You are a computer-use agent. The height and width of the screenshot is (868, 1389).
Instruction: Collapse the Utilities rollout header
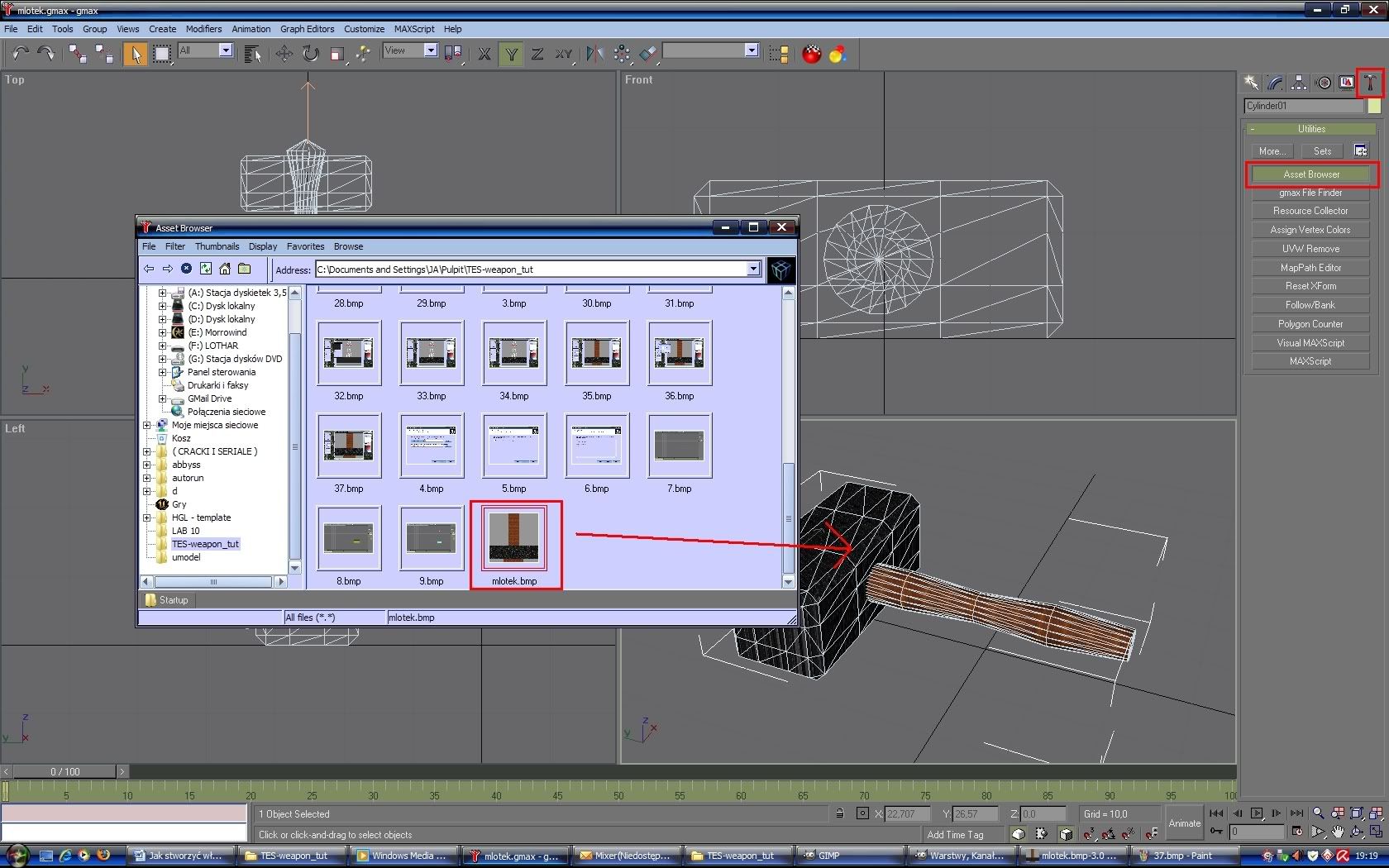pos(1311,129)
